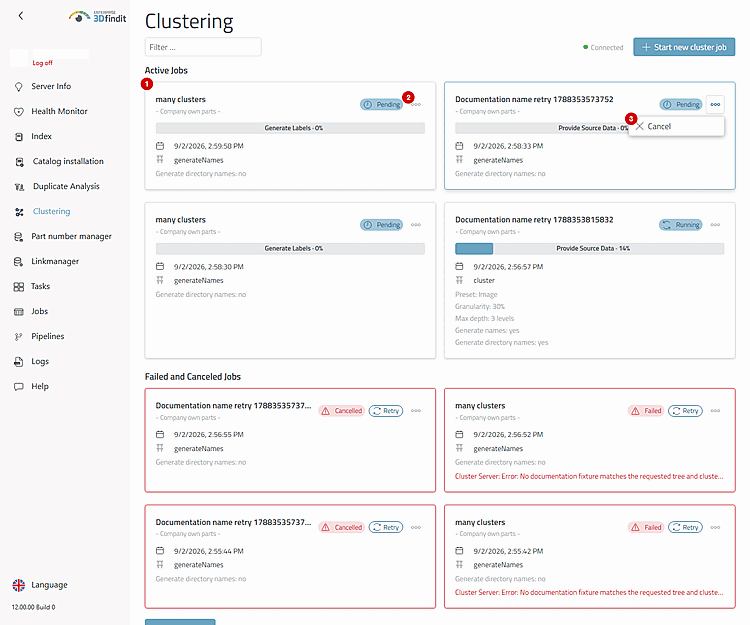Select Cancel in the job context menu

(x=676, y=126)
